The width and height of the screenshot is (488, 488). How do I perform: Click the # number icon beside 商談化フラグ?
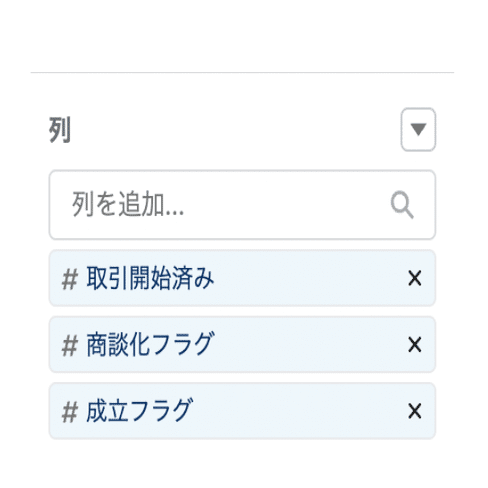point(70,345)
